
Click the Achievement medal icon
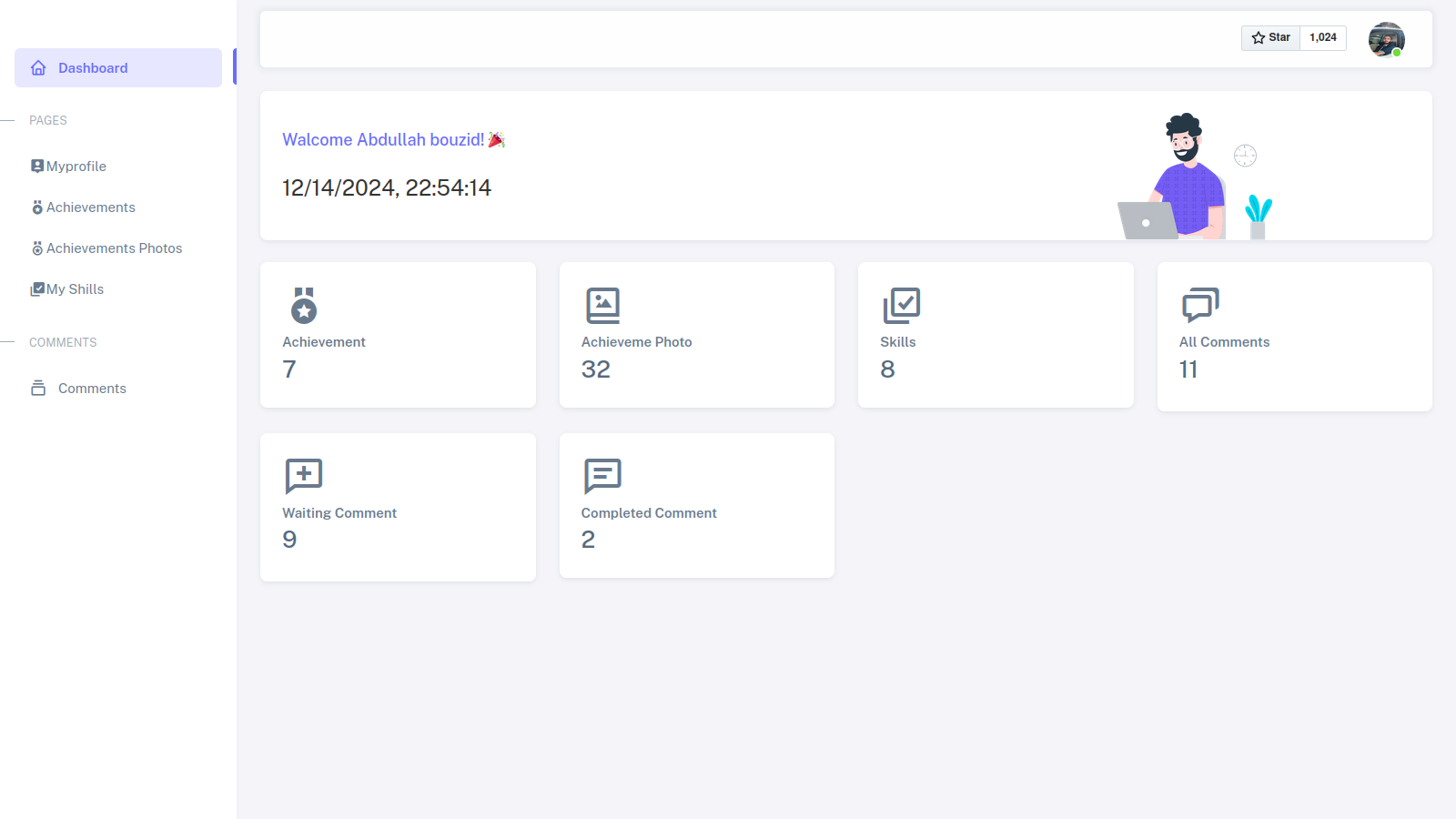pyautogui.click(x=304, y=306)
